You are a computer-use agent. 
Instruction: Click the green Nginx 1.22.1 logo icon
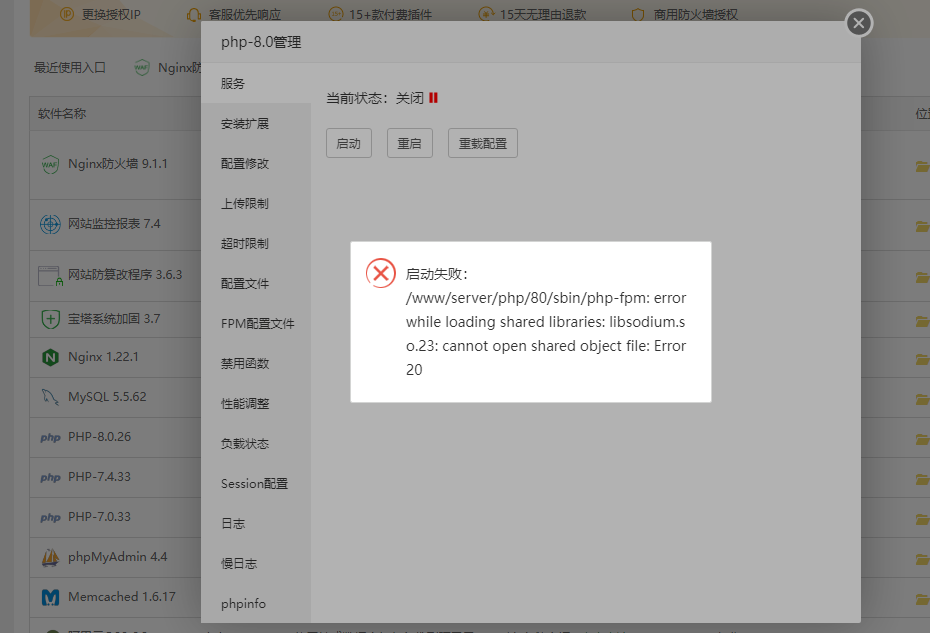pyautogui.click(x=50, y=357)
